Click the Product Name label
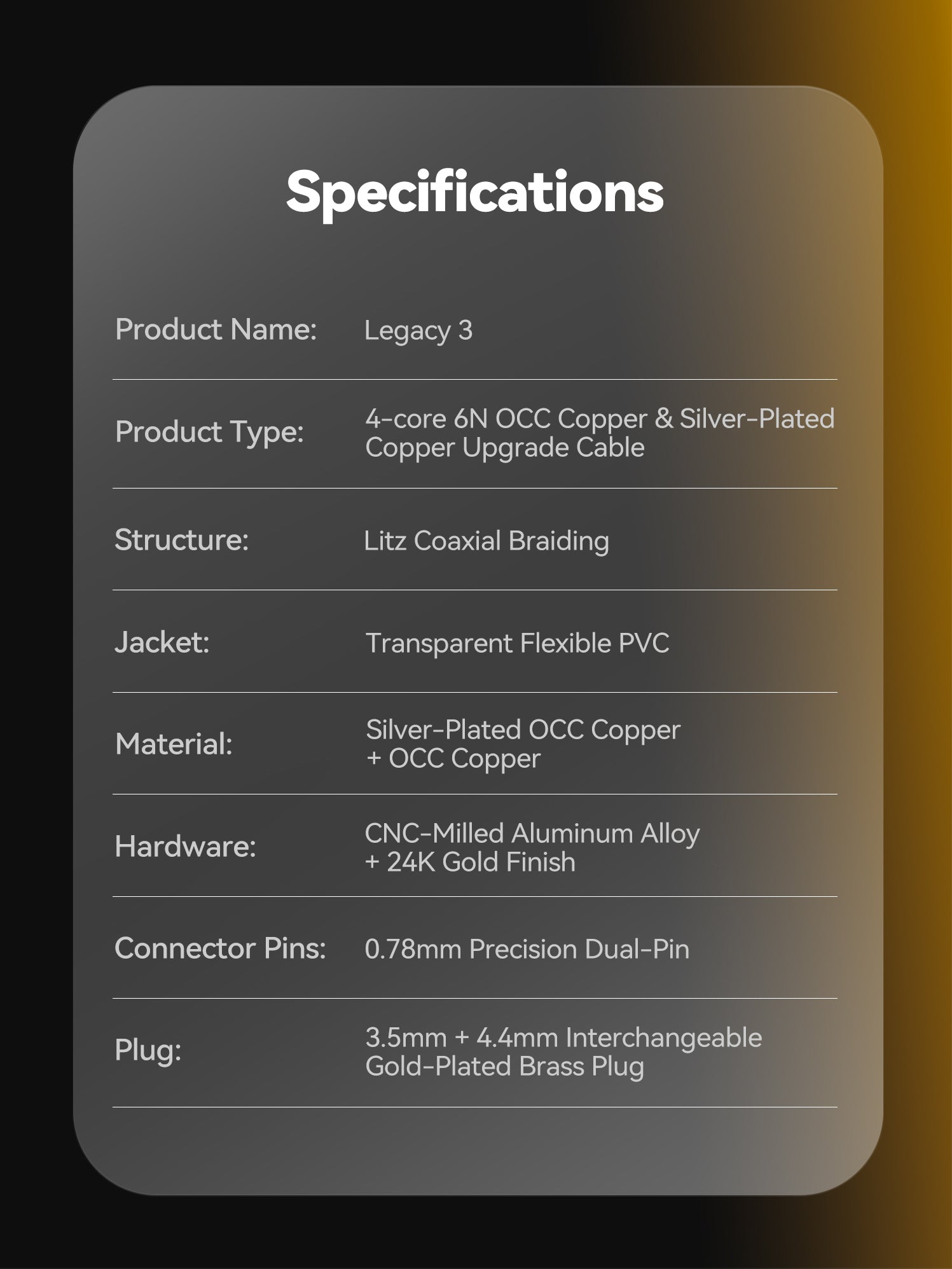The width and height of the screenshot is (952, 1269). click(x=216, y=329)
